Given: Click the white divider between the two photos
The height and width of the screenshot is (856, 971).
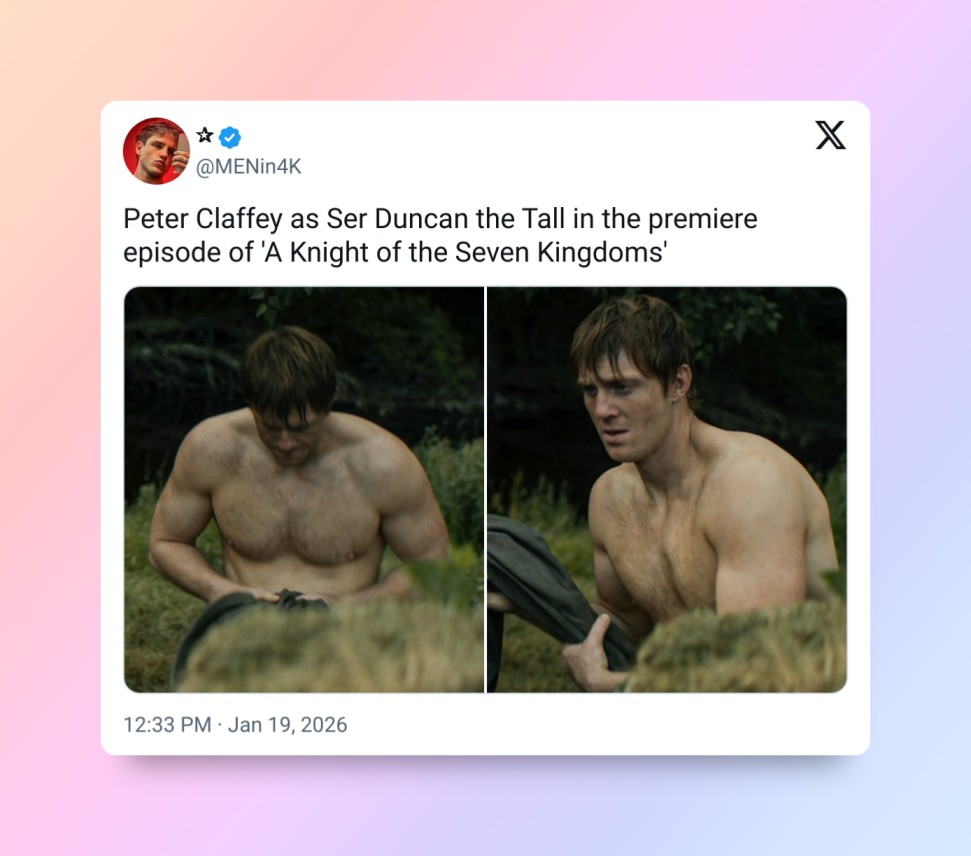Looking at the screenshot, I should pyautogui.click(x=486, y=489).
